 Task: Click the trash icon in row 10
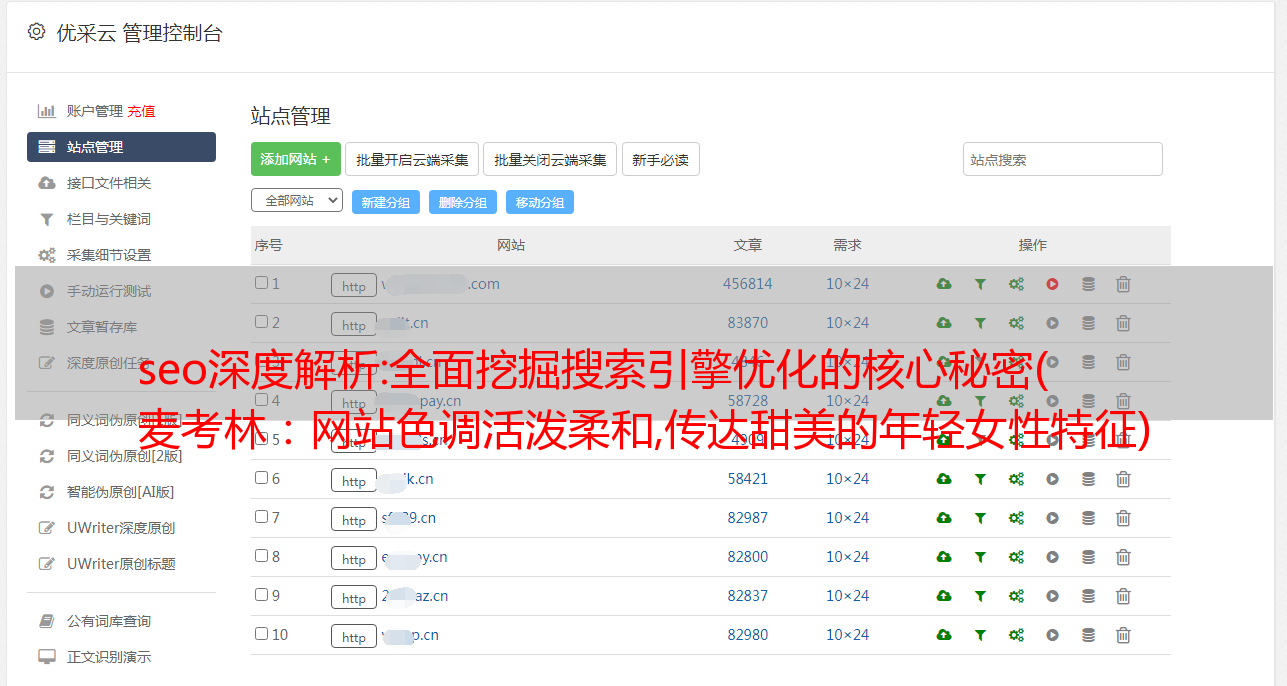(1123, 635)
